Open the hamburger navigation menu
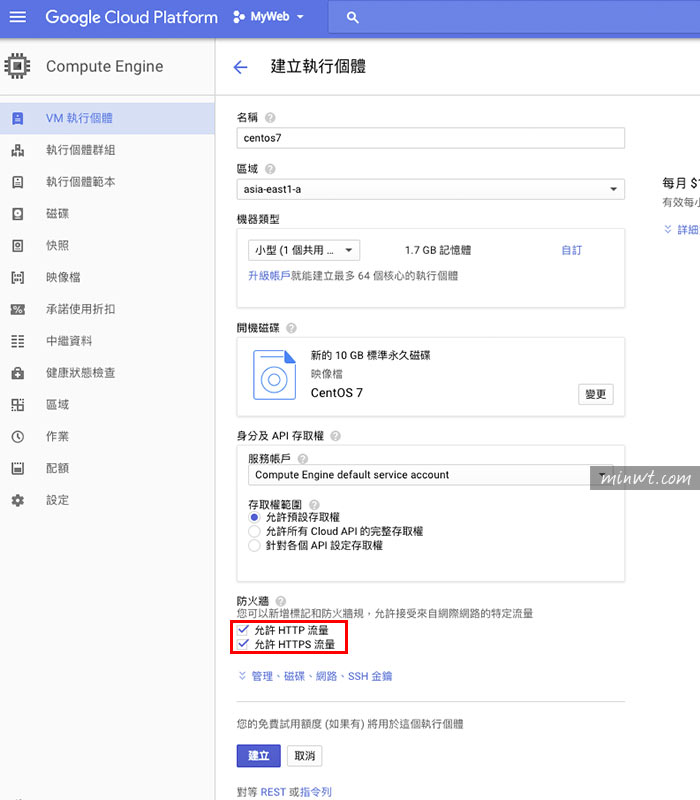This screenshot has width=700, height=800. [18, 17]
